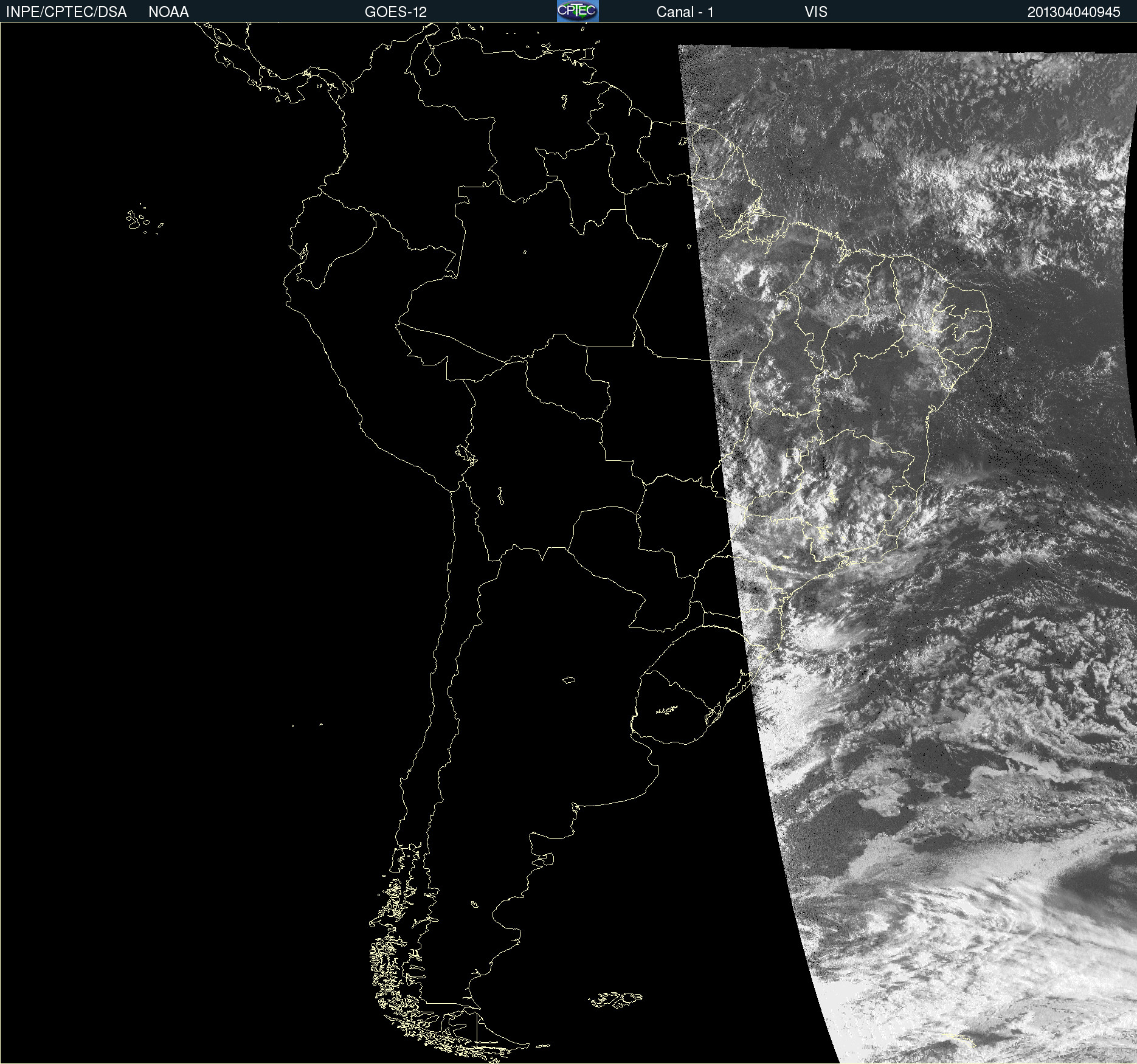Click the VIS channel label
Viewport: 1137px width, 1064px height.
tap(816, 12)
